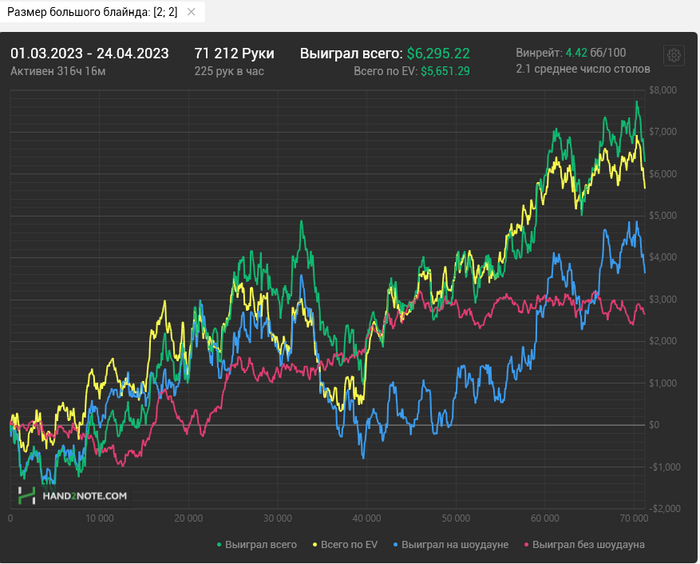Screen dimensions: 700x564
Task: Click the pink non-showdown legend dot
Action: pos(526,545)
